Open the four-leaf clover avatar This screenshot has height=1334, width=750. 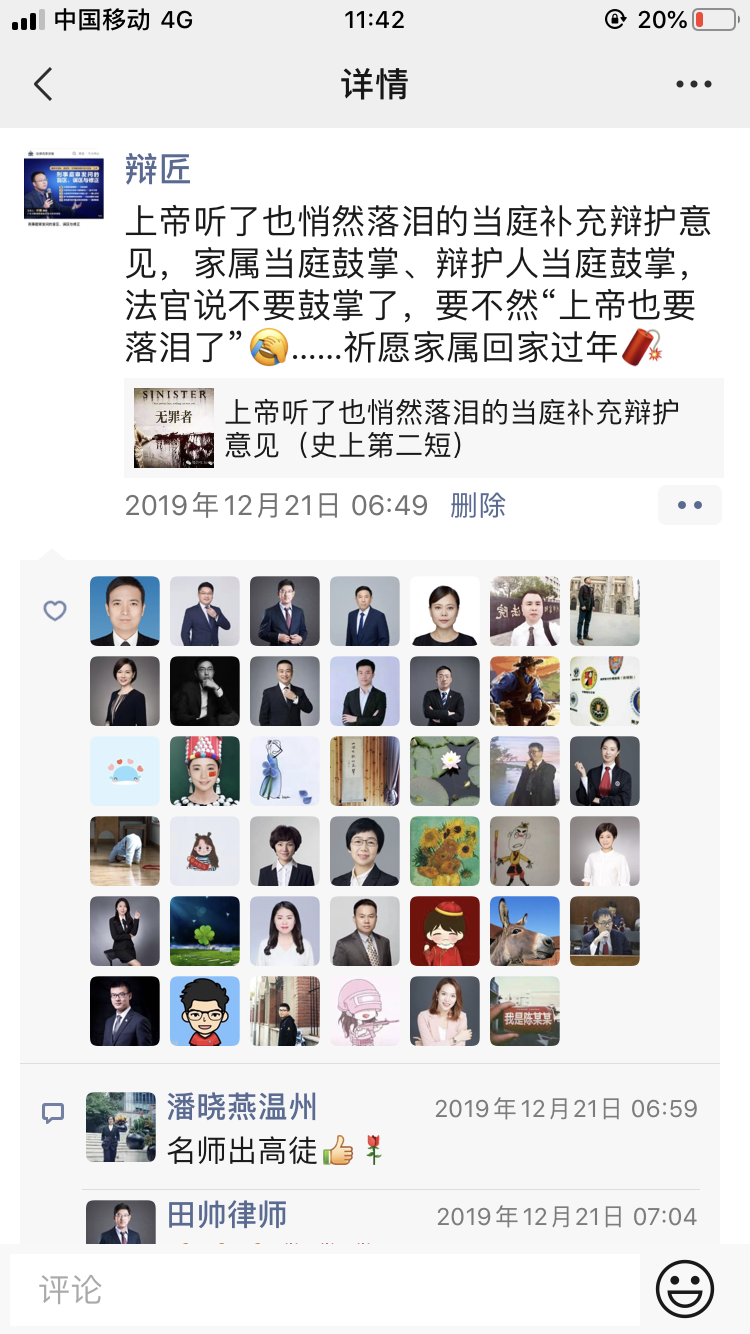coord(205,931)
